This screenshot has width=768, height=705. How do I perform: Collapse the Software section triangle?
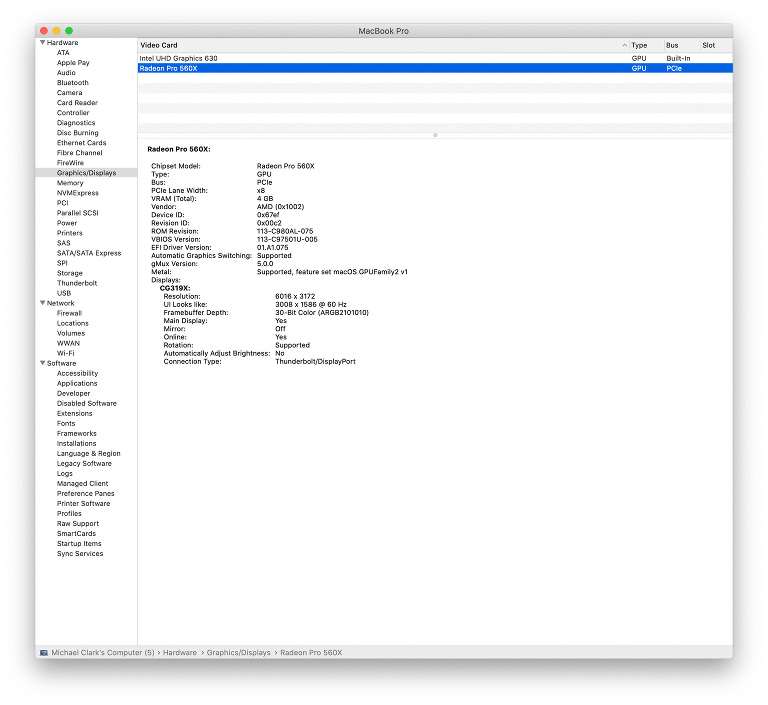point(43,363)
